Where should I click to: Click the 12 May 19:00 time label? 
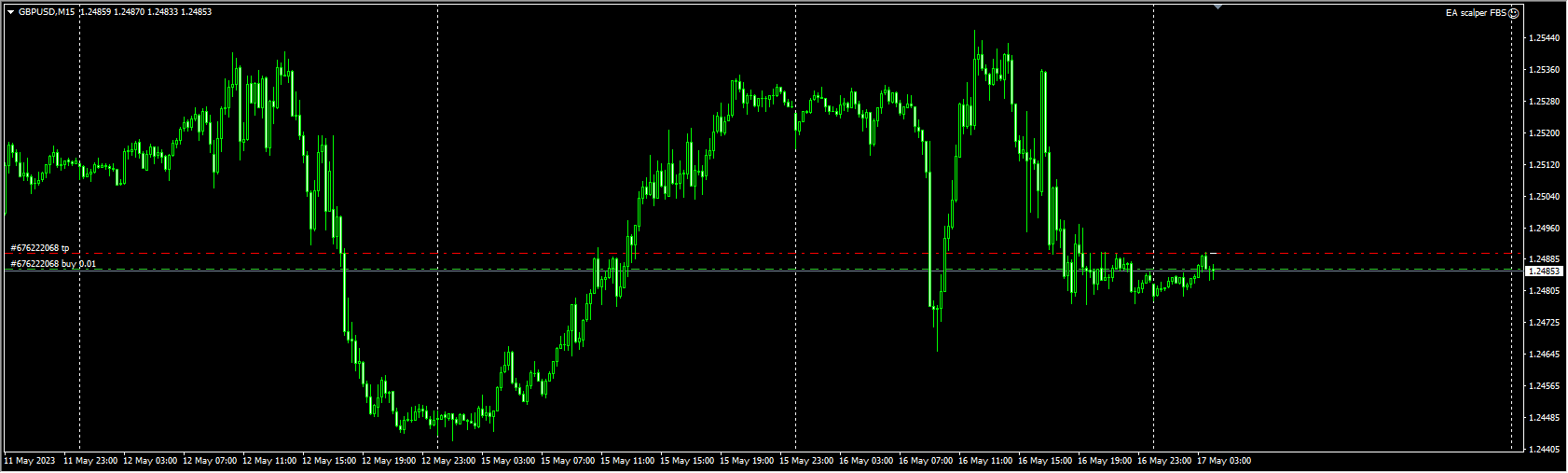click(x=389, y=461)
